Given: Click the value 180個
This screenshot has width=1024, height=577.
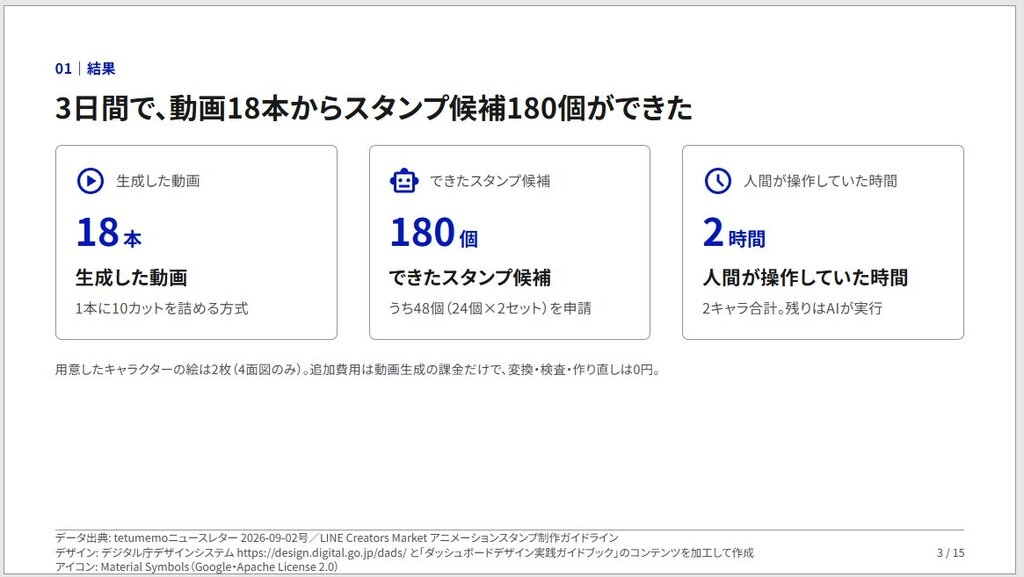Looking at the screenshot, I should coord(434,233).
